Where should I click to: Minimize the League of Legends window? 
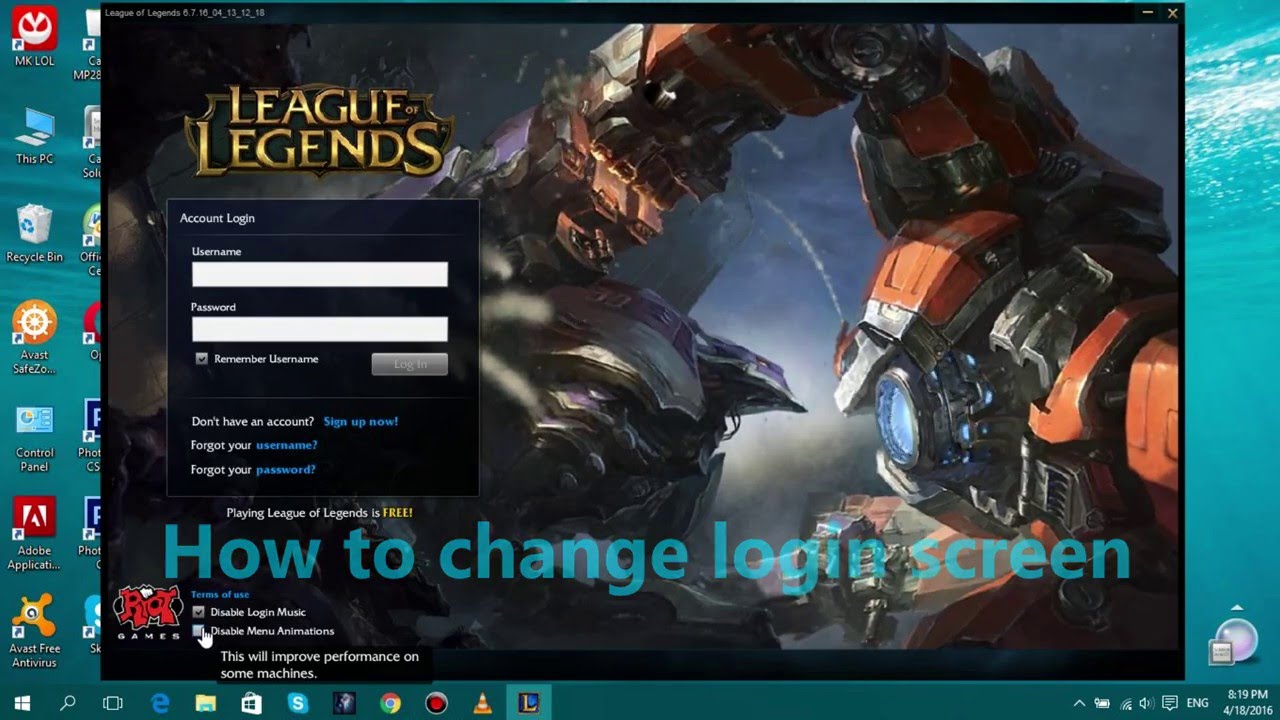(1150, 13)
